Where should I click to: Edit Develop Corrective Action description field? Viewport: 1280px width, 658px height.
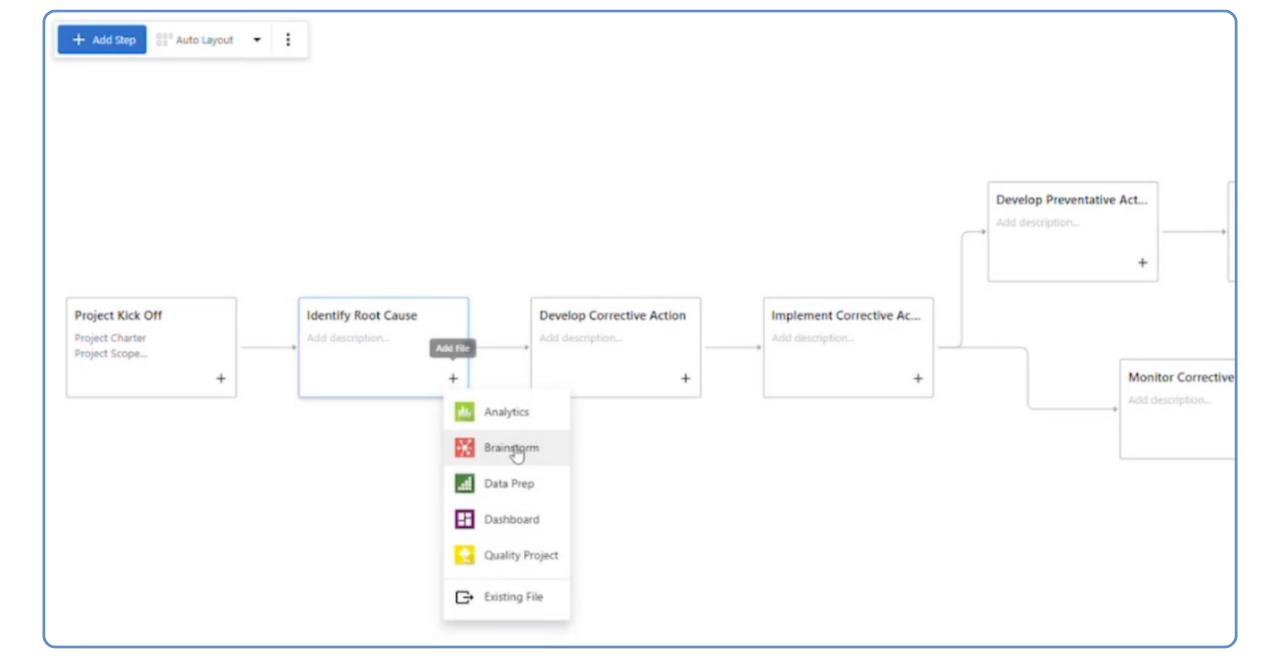click(581, 338)
